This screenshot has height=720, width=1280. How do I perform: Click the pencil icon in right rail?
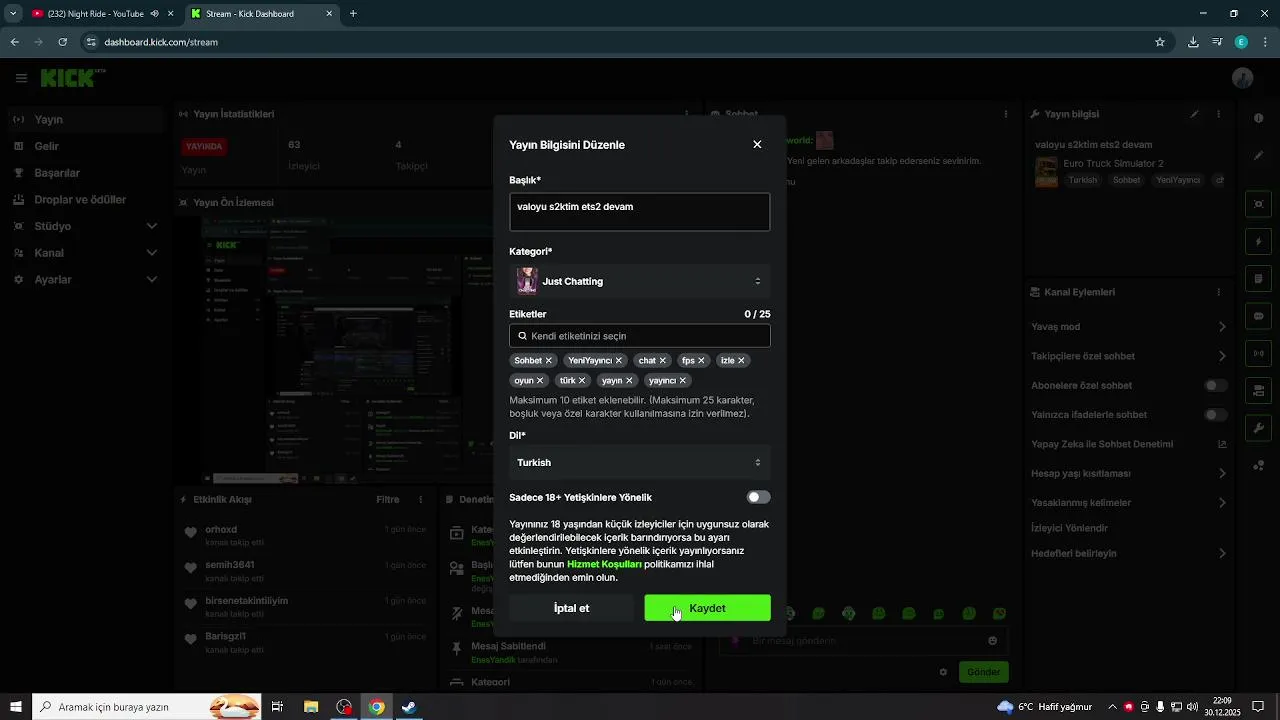click(1259, 156)
